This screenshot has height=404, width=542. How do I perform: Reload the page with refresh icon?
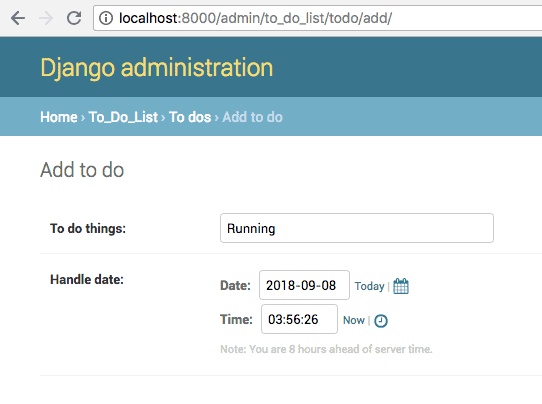[74, 18]
